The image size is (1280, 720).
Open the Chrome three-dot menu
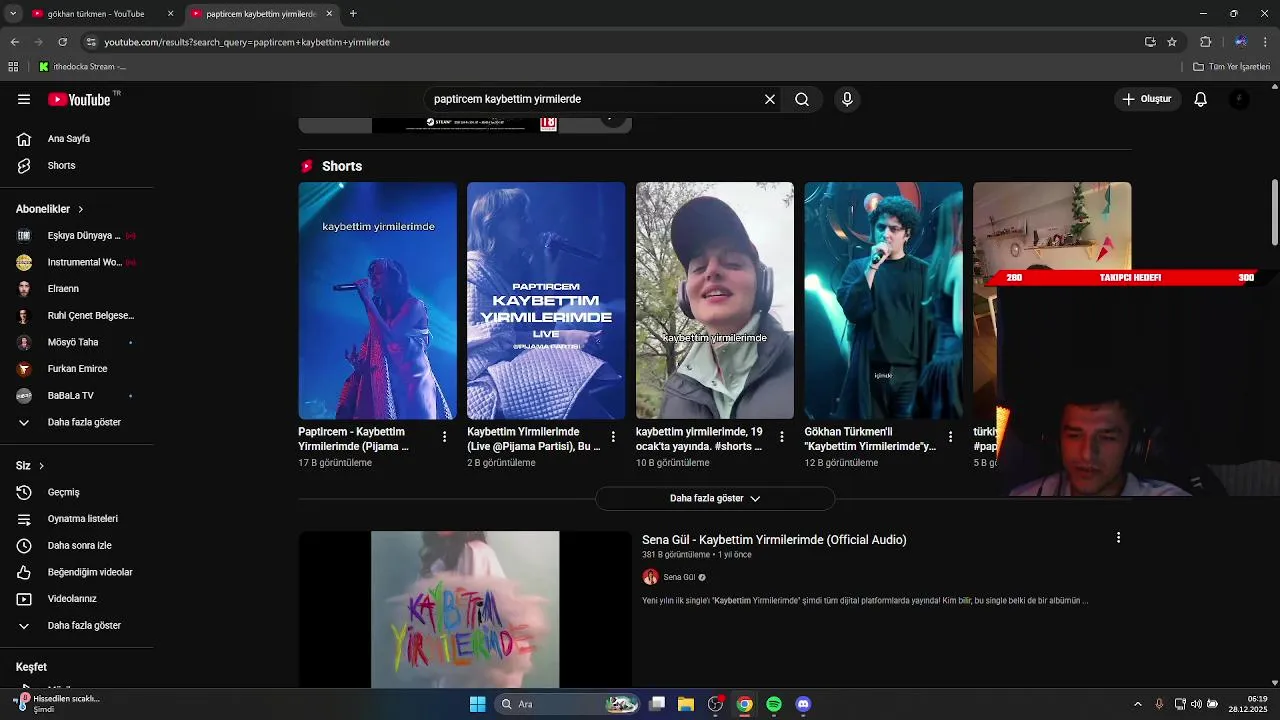coord(1266,42)
